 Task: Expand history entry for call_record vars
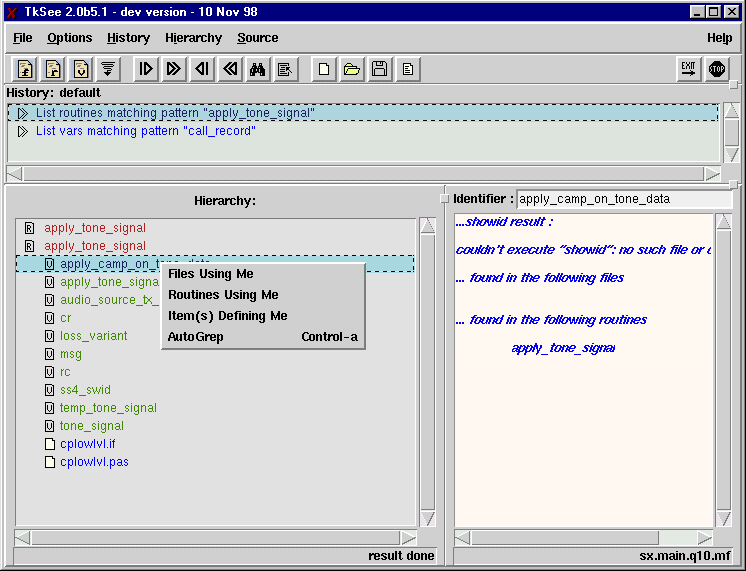[22, 131]
